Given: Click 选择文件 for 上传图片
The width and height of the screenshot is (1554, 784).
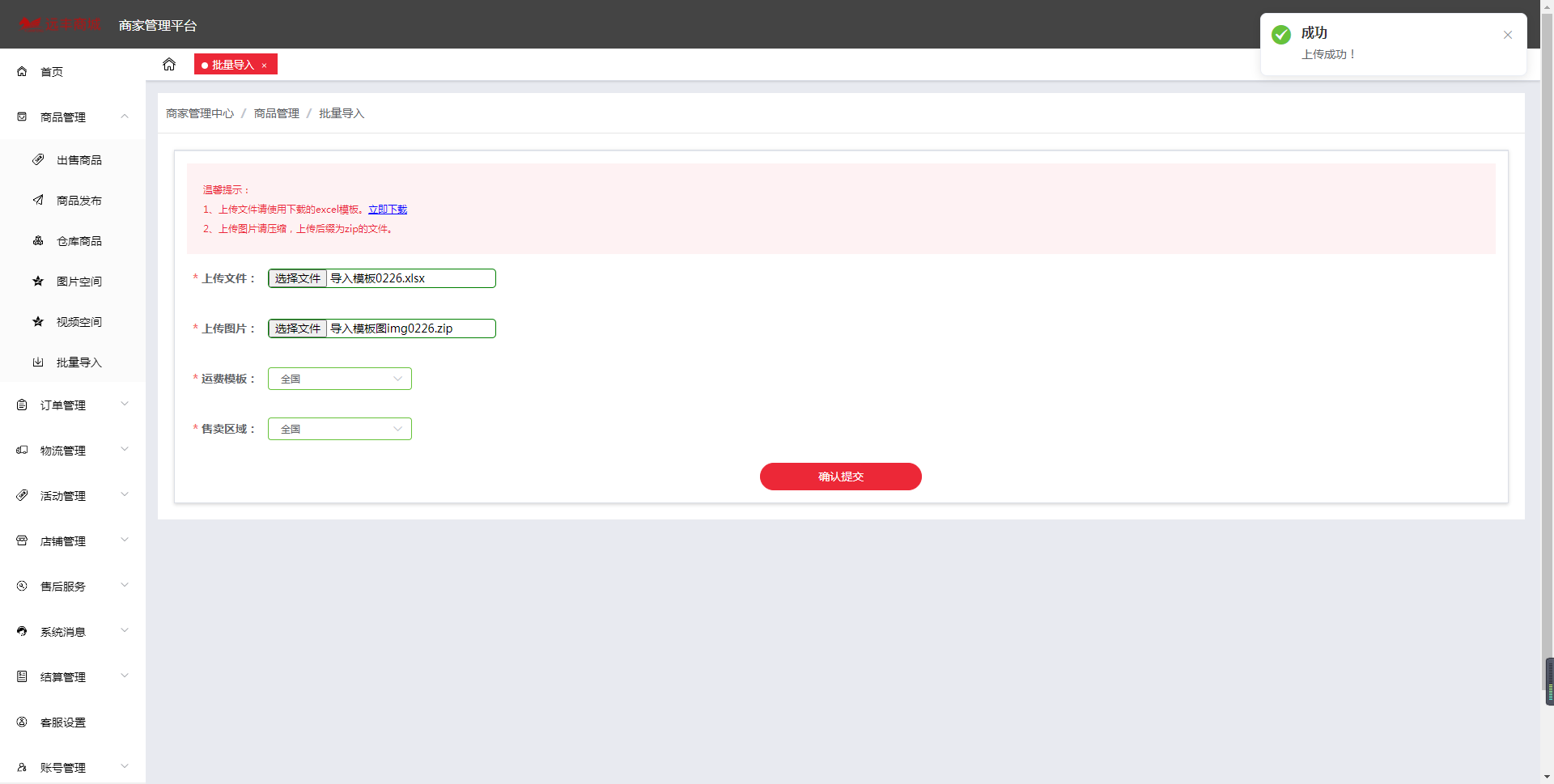Looking at the screenshot, I should [x=298, y=328].
